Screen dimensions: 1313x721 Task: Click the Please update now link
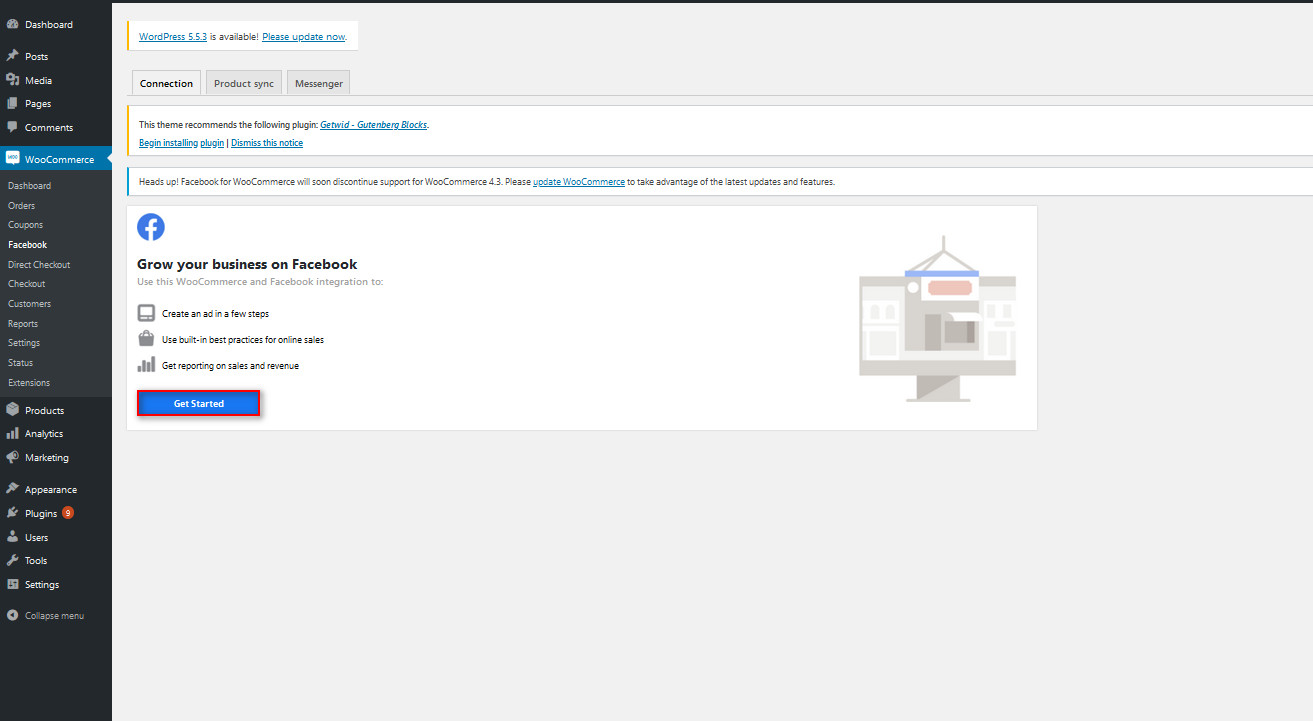click(x=304, y=36)
